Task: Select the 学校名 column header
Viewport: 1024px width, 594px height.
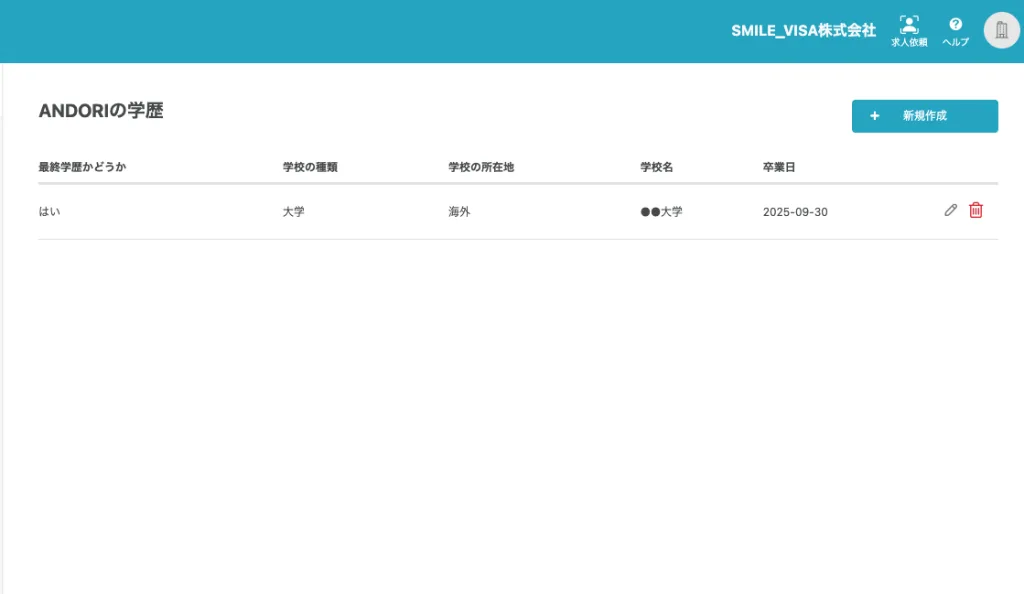Action: 656,167
